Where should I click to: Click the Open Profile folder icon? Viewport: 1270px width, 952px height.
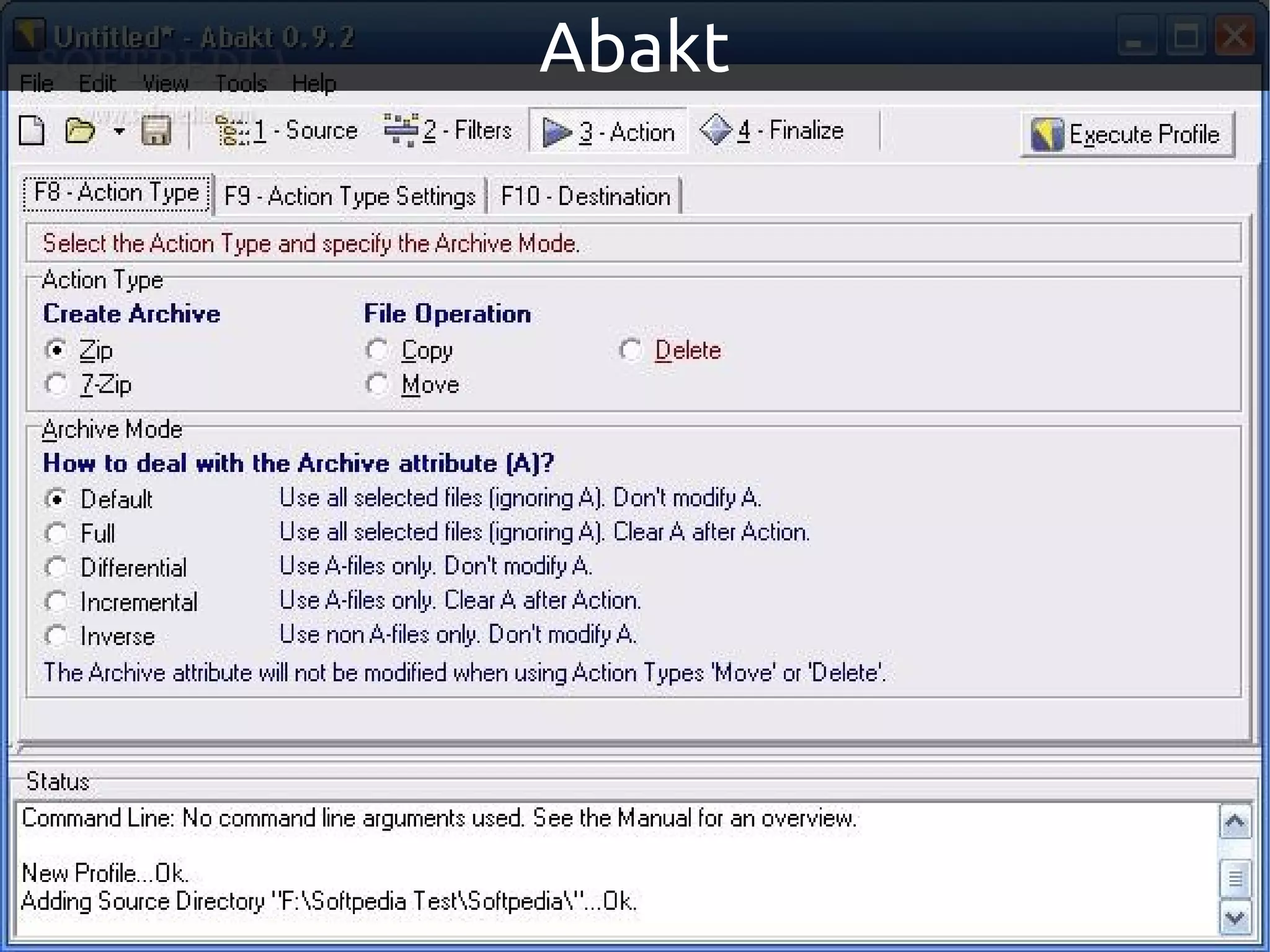(x=80, y=131)
